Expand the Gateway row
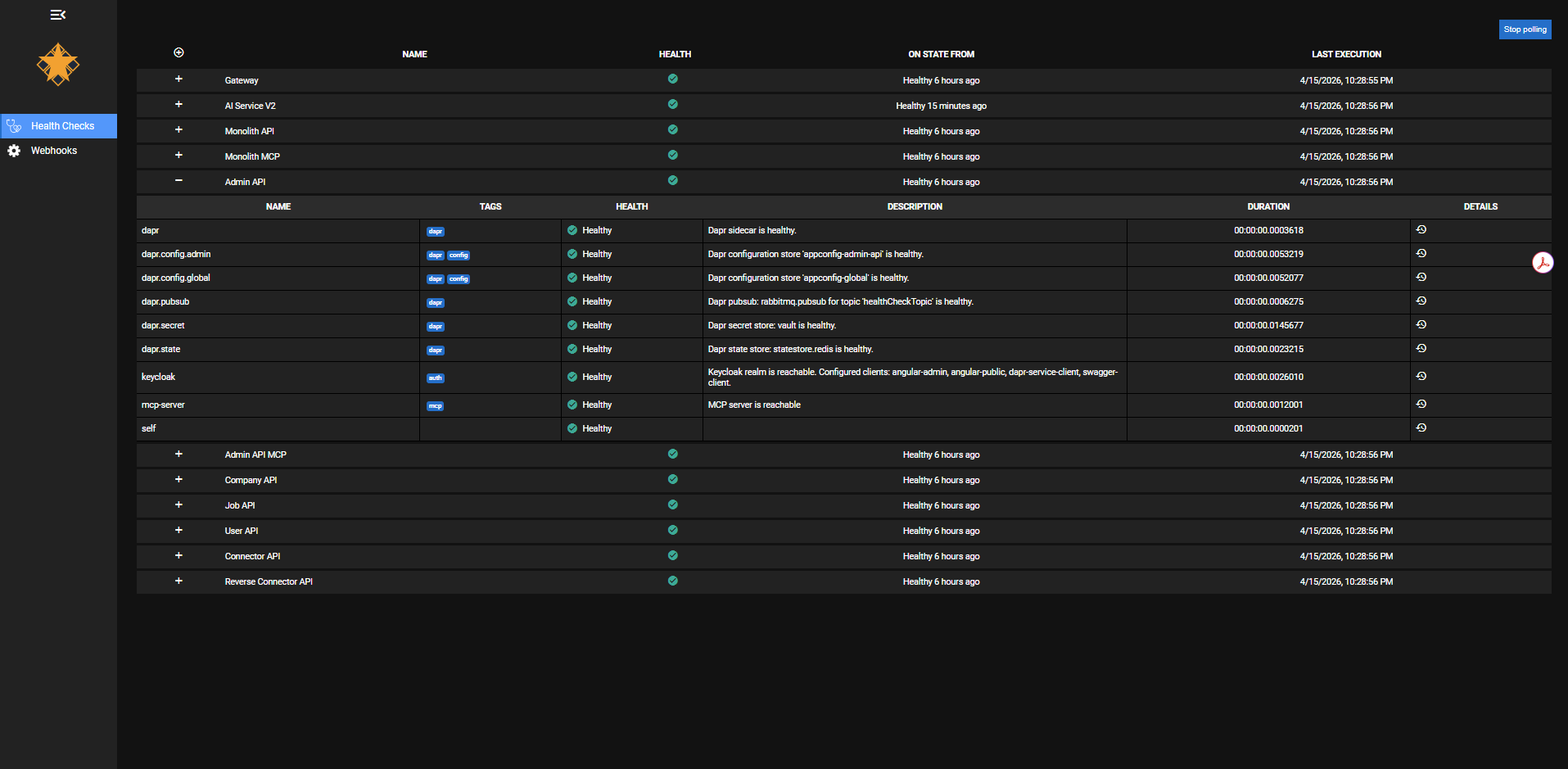This screenshot has width=1568, height=769. click(178, 79)
